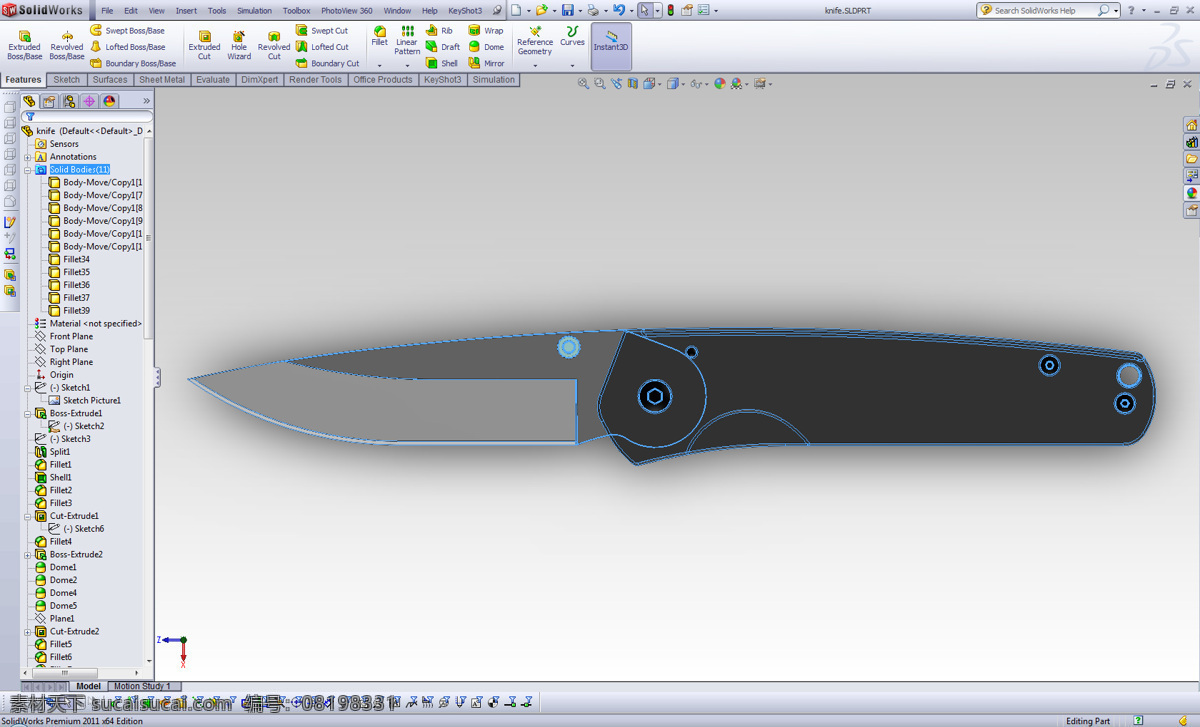1200x727 pixels.
Task: Open SolidWorks Resources in the task pane
Action: pos(1192,125)
